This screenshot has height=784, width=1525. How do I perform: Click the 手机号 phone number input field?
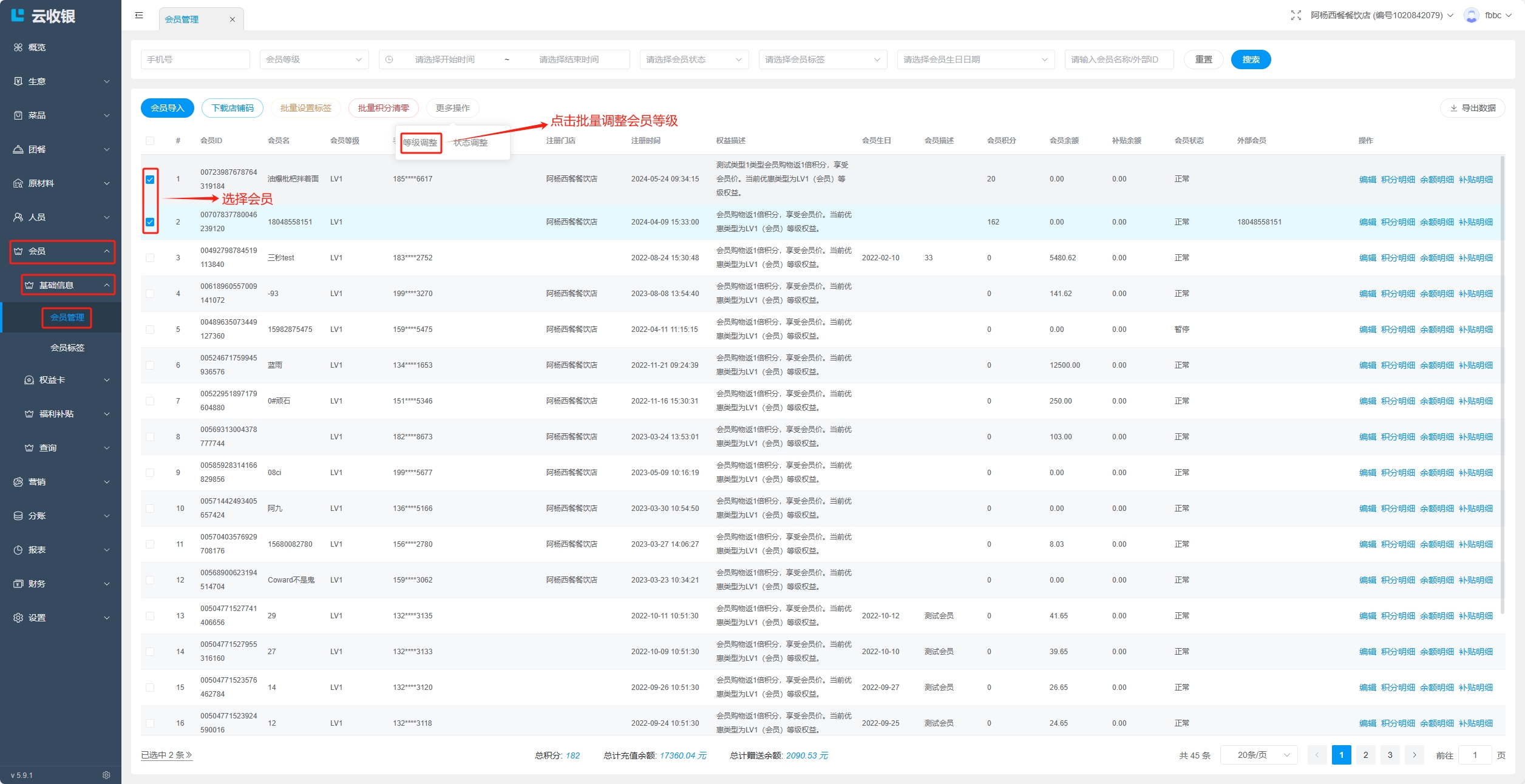195,59
